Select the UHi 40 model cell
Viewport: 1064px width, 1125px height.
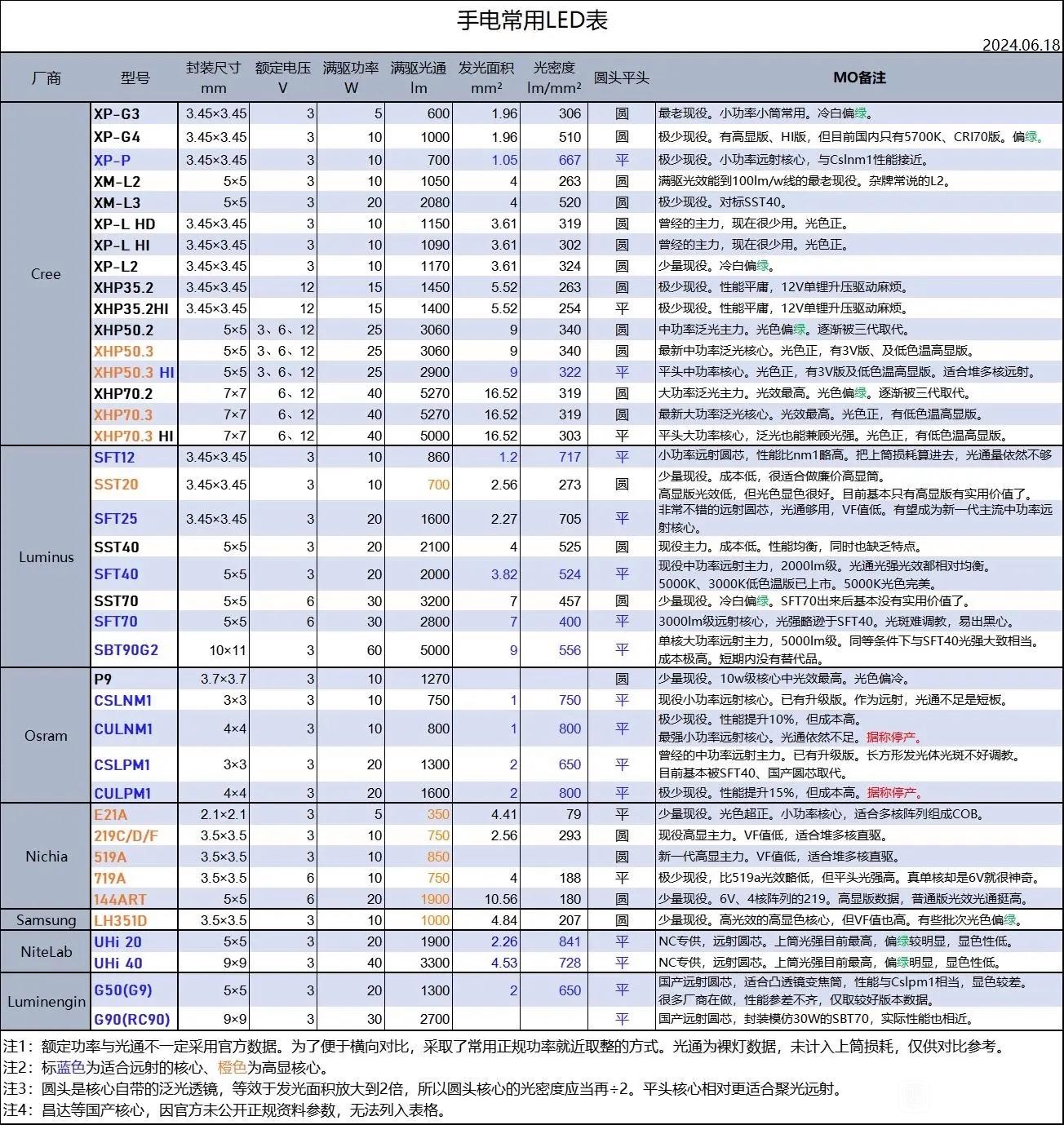coord(135,963)
